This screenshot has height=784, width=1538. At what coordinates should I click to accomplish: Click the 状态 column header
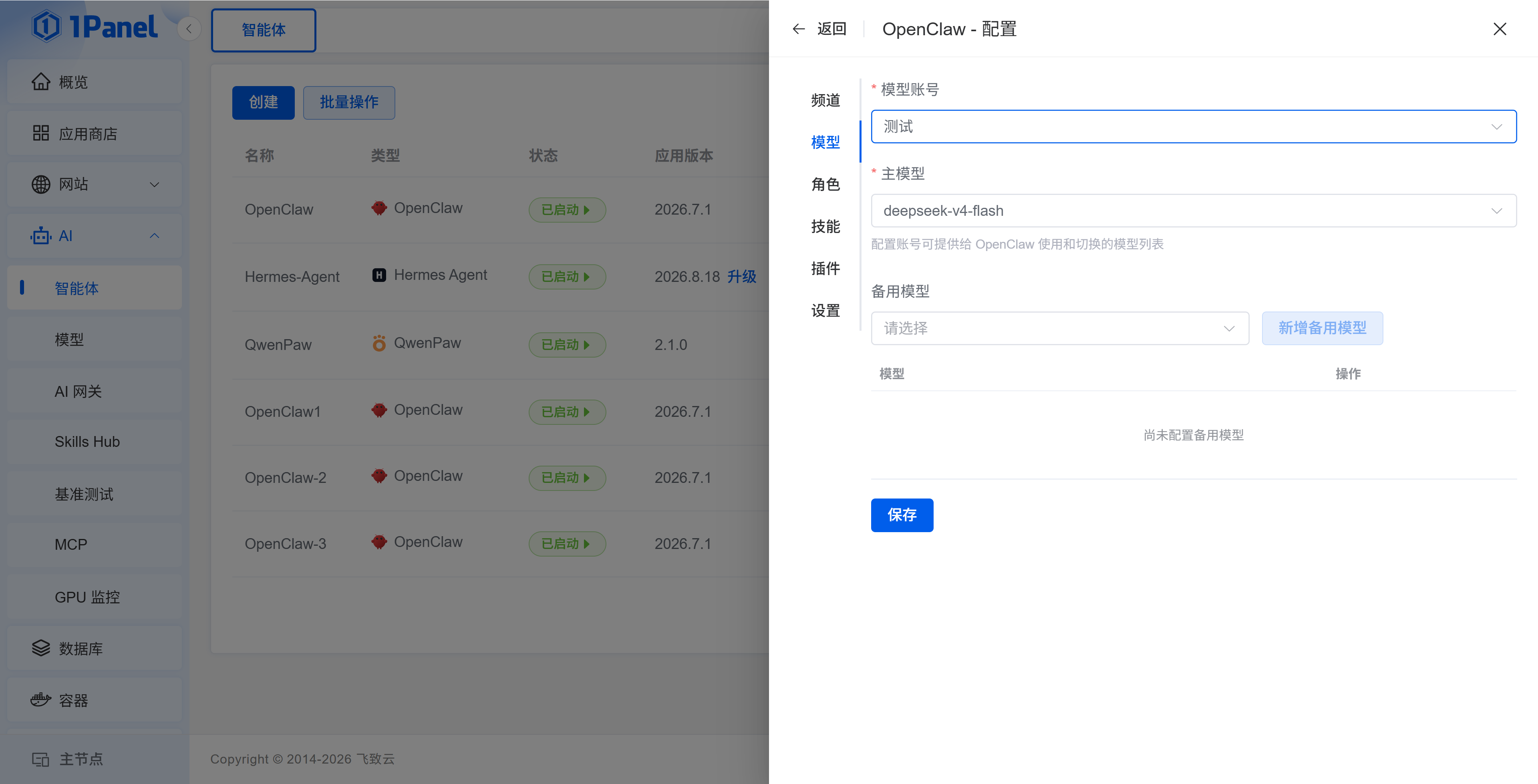coord(544,156)
